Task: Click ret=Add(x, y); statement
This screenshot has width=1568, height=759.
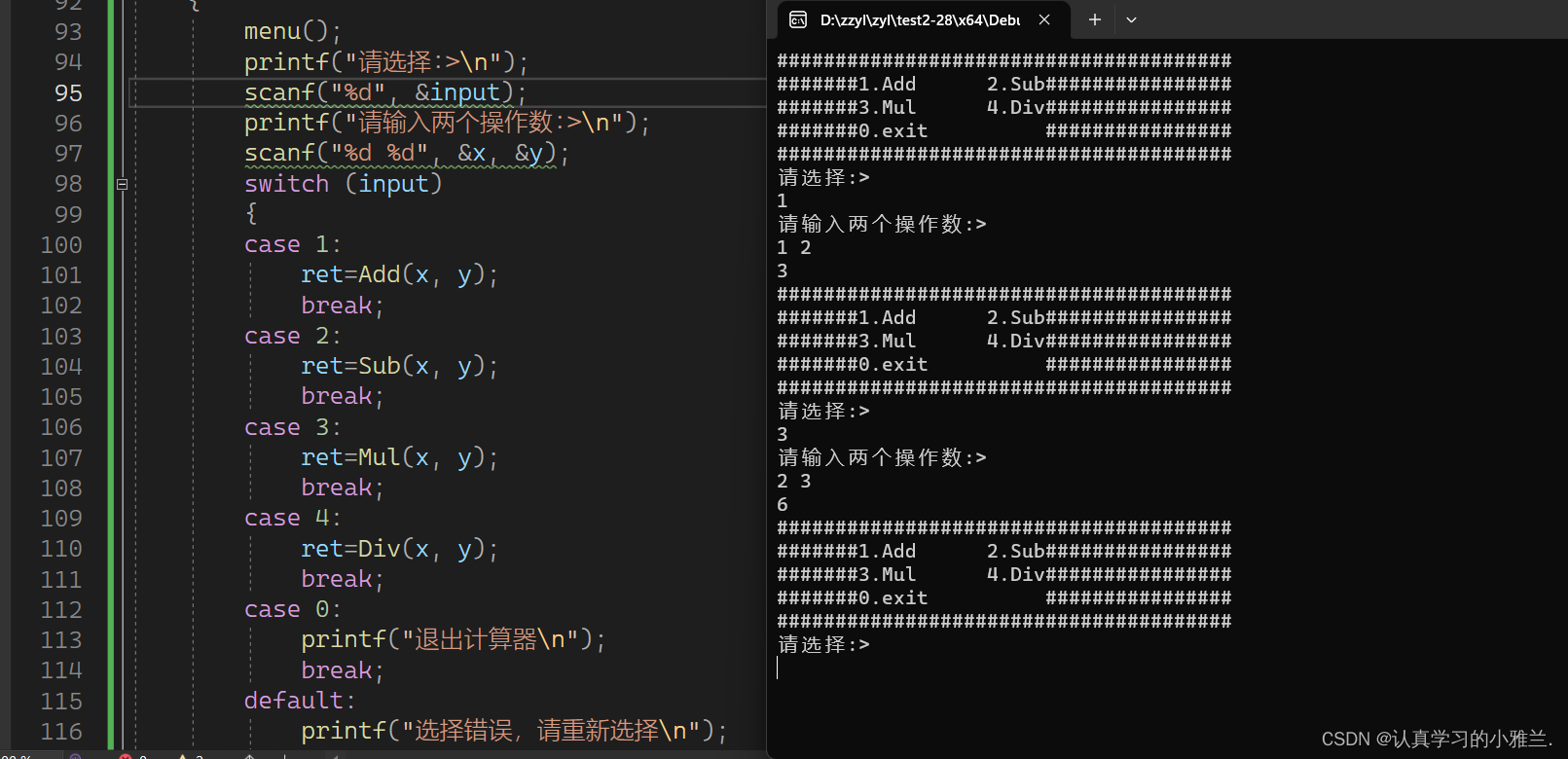Action: pyautogui.click(x=400, y=275)
